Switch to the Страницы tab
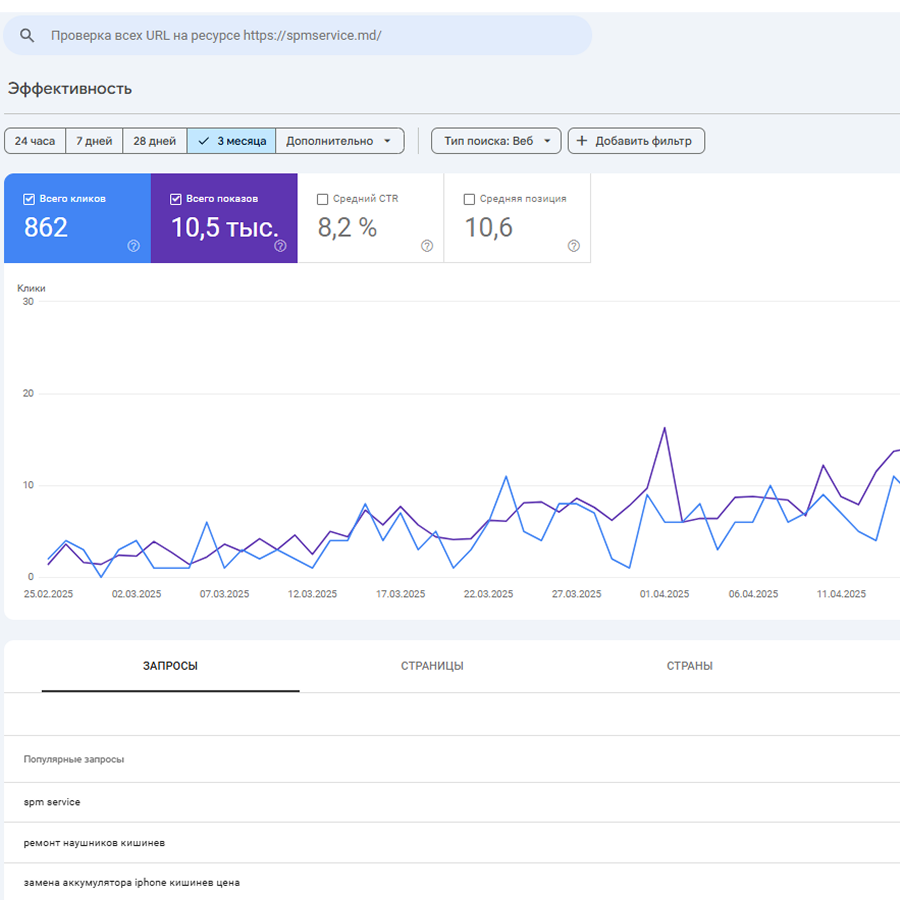 (432, 666)
